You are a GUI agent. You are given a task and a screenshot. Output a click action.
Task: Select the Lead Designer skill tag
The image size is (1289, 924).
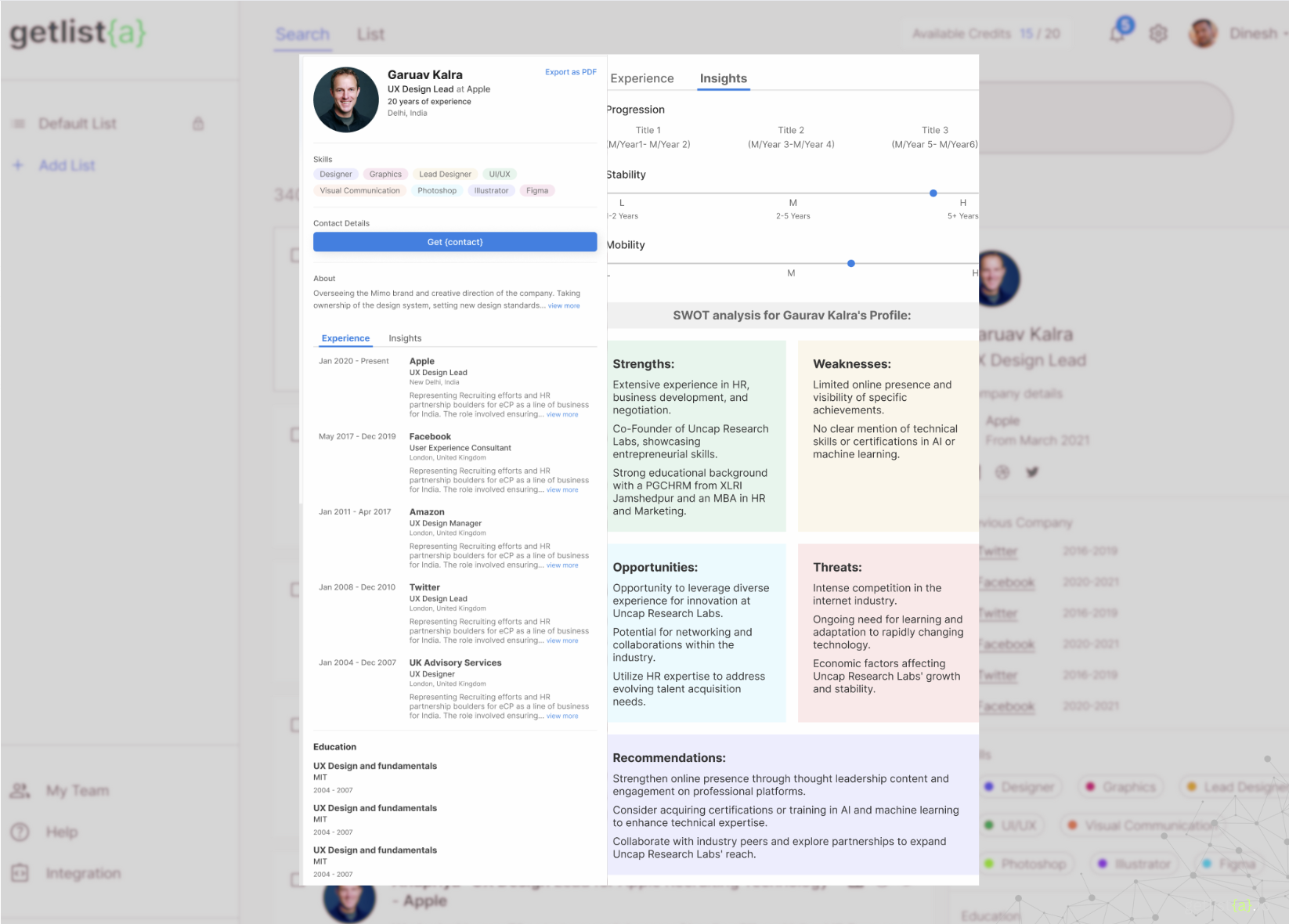coord(445,175)
